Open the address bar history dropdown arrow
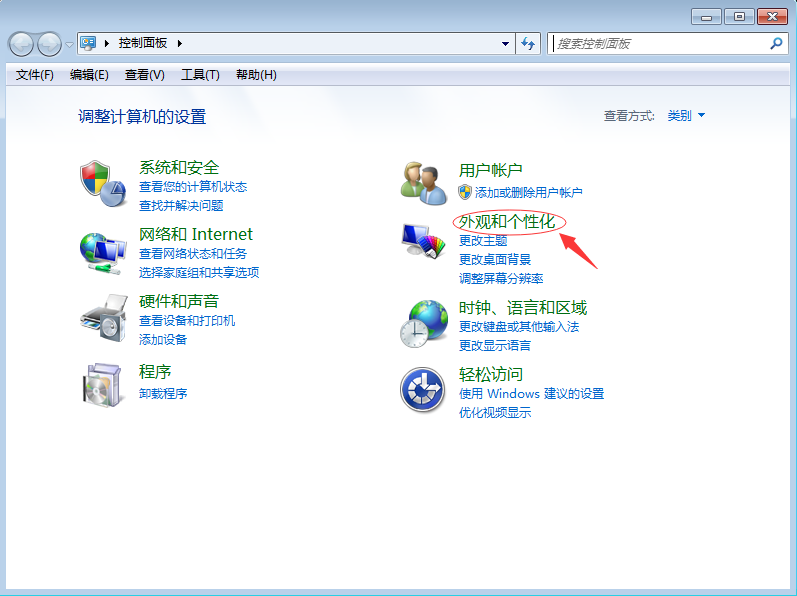The width and height of the screenshot is (797, 596). [x=505, y=44]
